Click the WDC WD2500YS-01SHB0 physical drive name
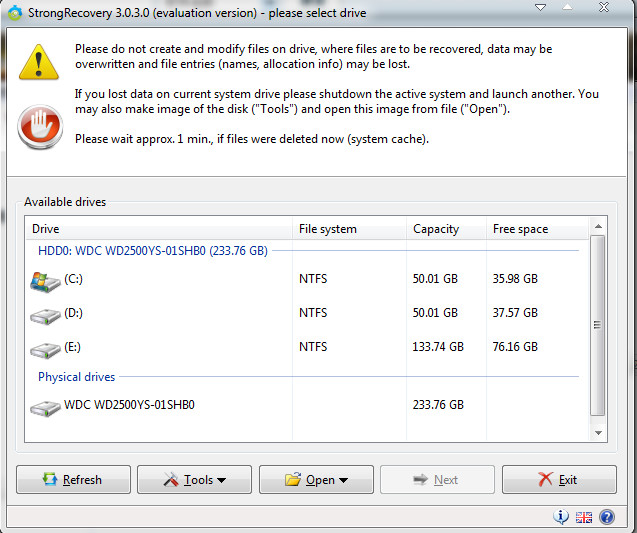 point(129,405)
